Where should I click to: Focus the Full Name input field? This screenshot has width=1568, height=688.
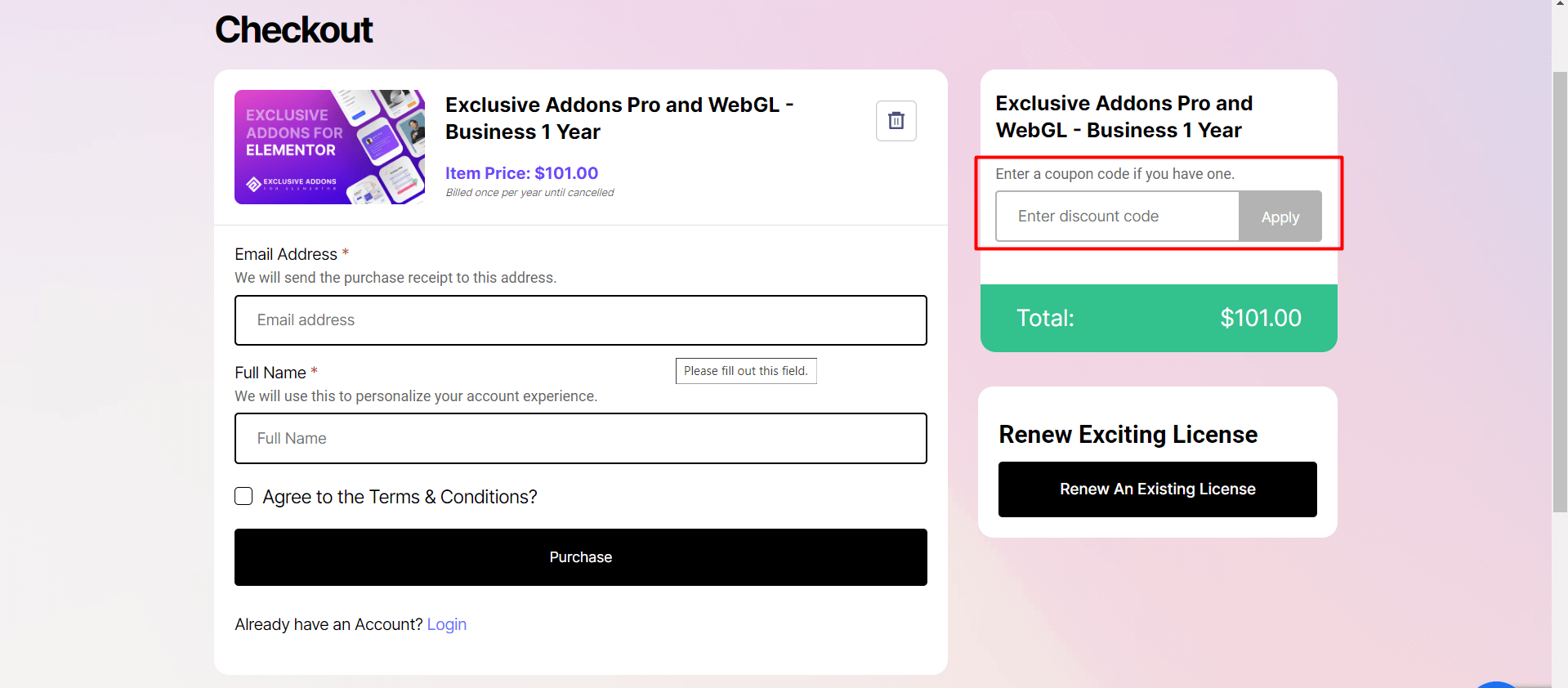coord(580,439)
